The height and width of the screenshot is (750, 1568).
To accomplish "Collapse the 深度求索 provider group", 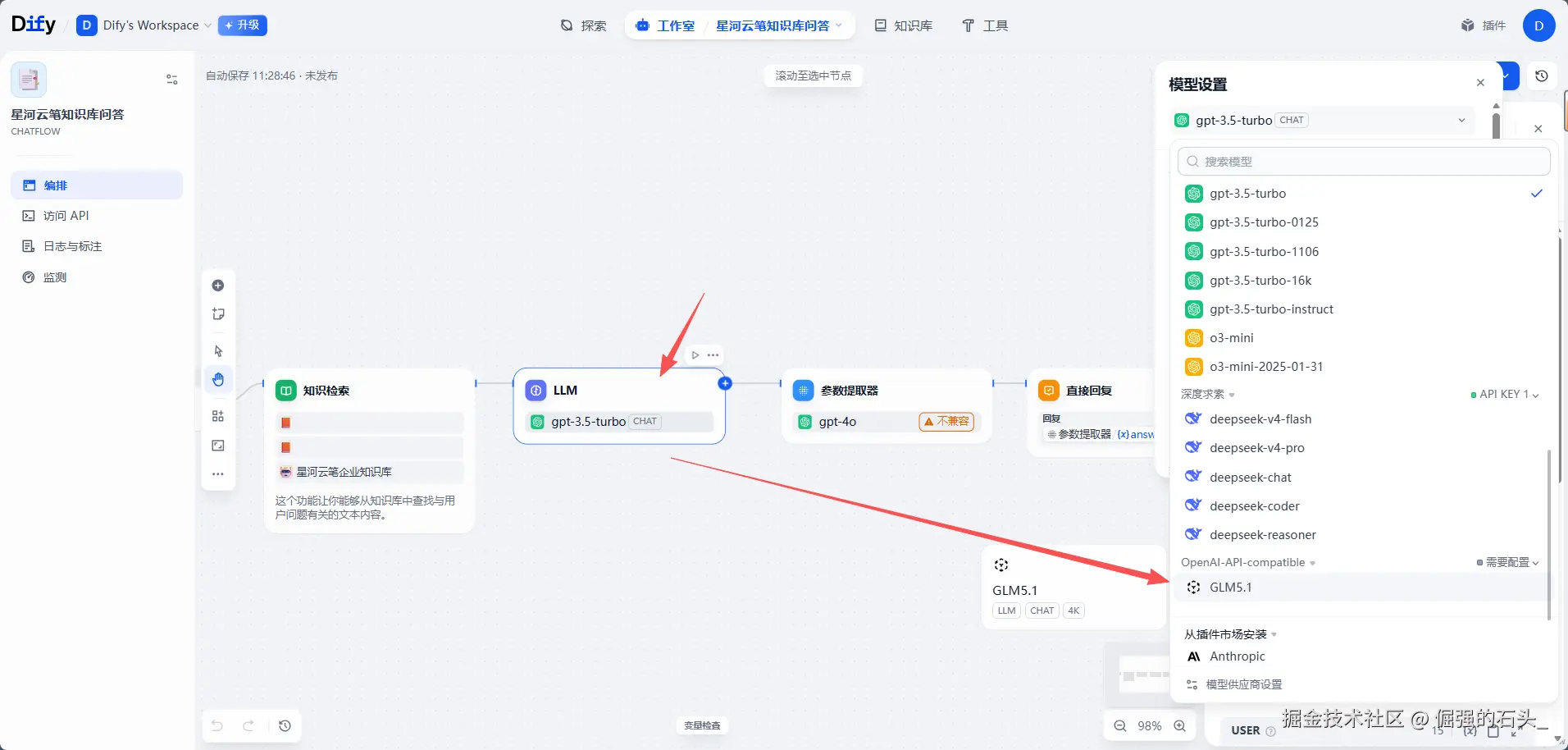I will pyautogui.click(x=1208, y=395).
